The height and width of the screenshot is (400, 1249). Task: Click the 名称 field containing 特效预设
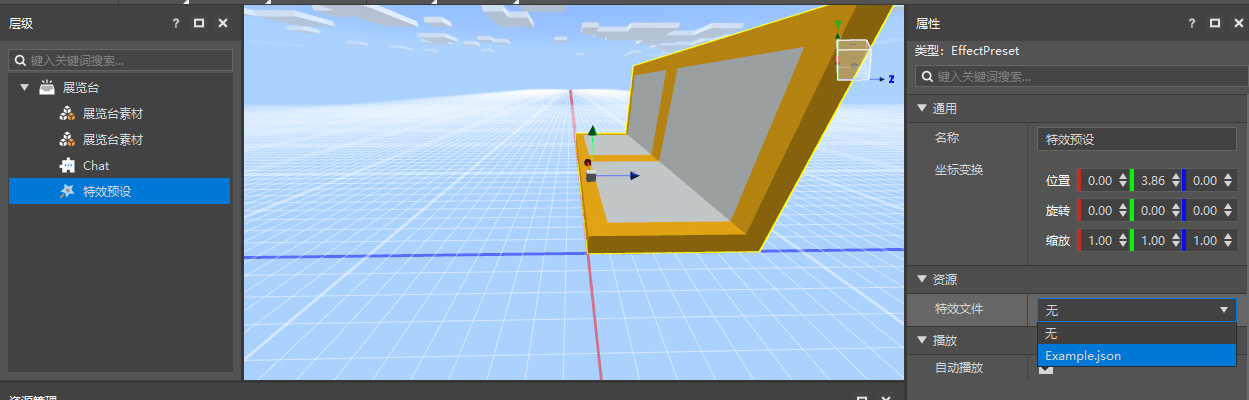click(1137, 140)
